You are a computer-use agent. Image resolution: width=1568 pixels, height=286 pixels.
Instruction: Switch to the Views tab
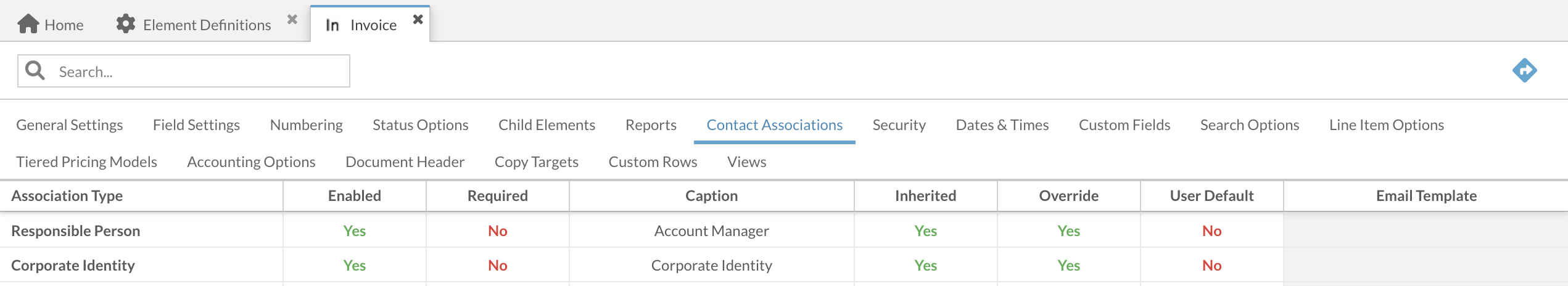pyautogui.click(x=746, y=162)
